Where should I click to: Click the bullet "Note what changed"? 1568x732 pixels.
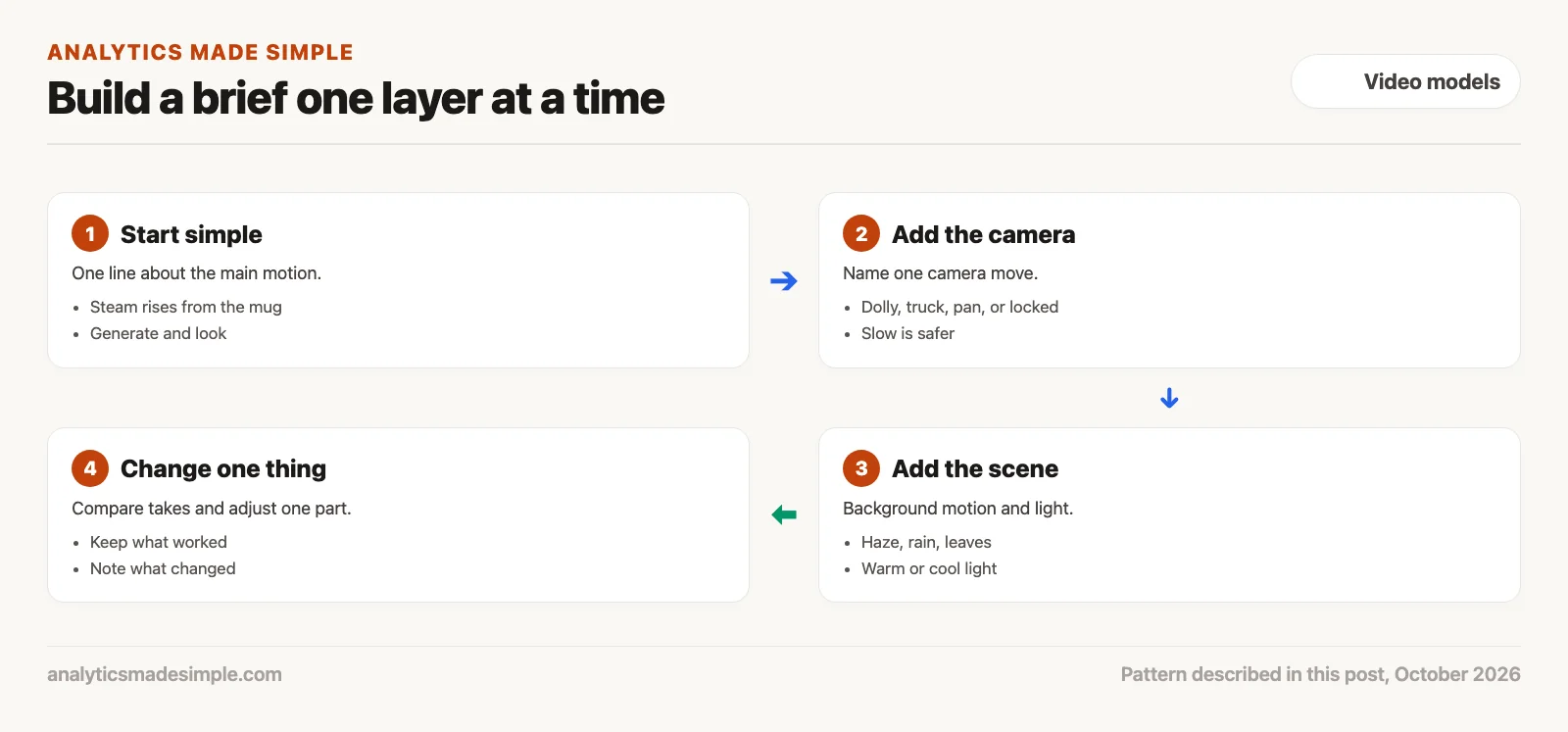click(x=163, y=568)
